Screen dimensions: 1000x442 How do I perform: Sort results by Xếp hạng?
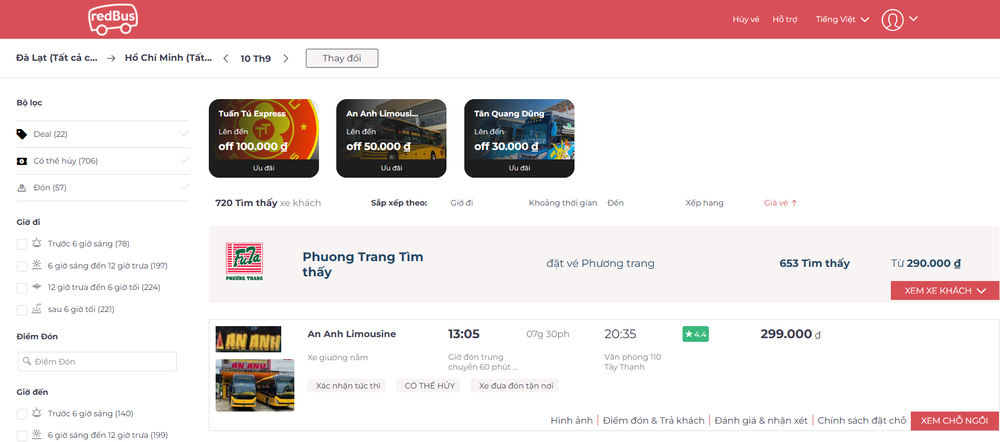[704, 203]
